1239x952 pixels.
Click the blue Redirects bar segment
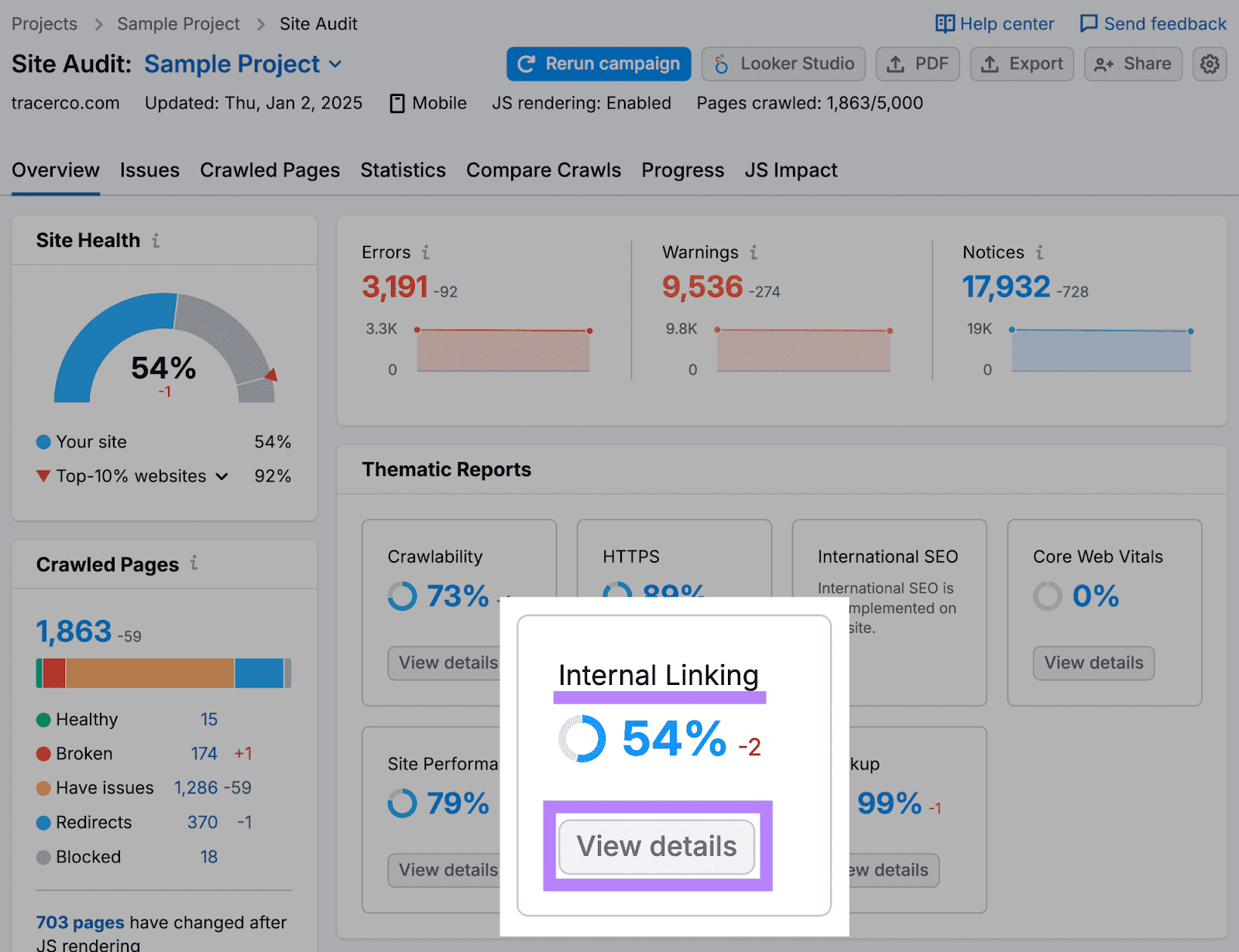tap(259, 673)
